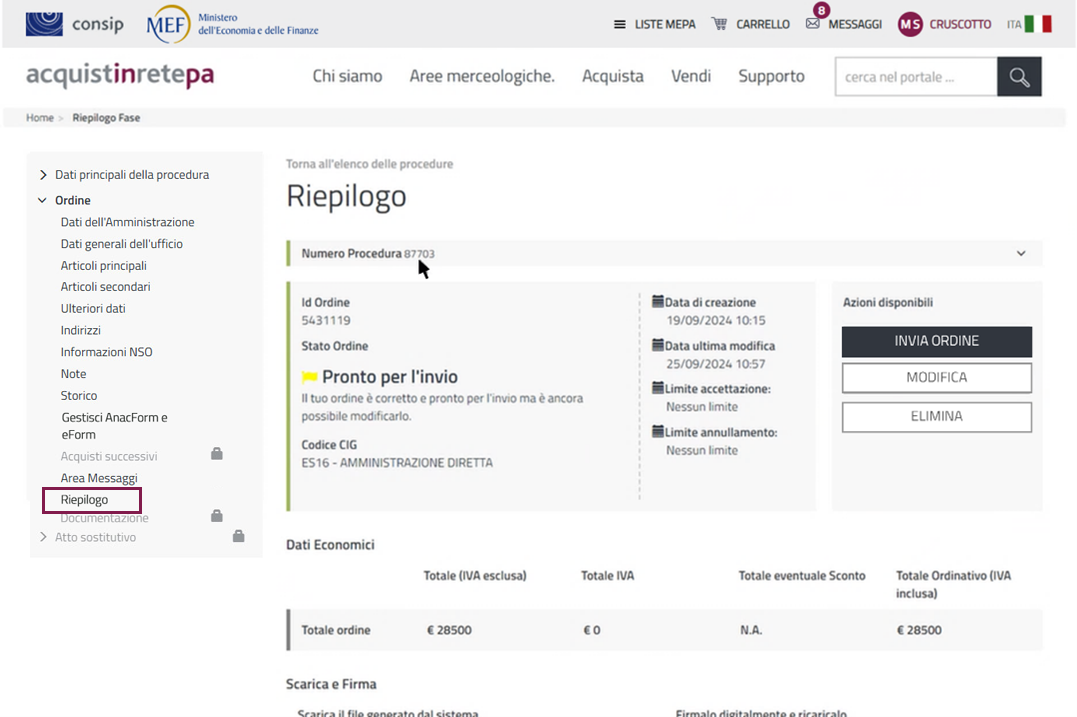Click the Liste MEPA hamburger icon
Viewport: 1077px width, 717px height.
[620, 24]
